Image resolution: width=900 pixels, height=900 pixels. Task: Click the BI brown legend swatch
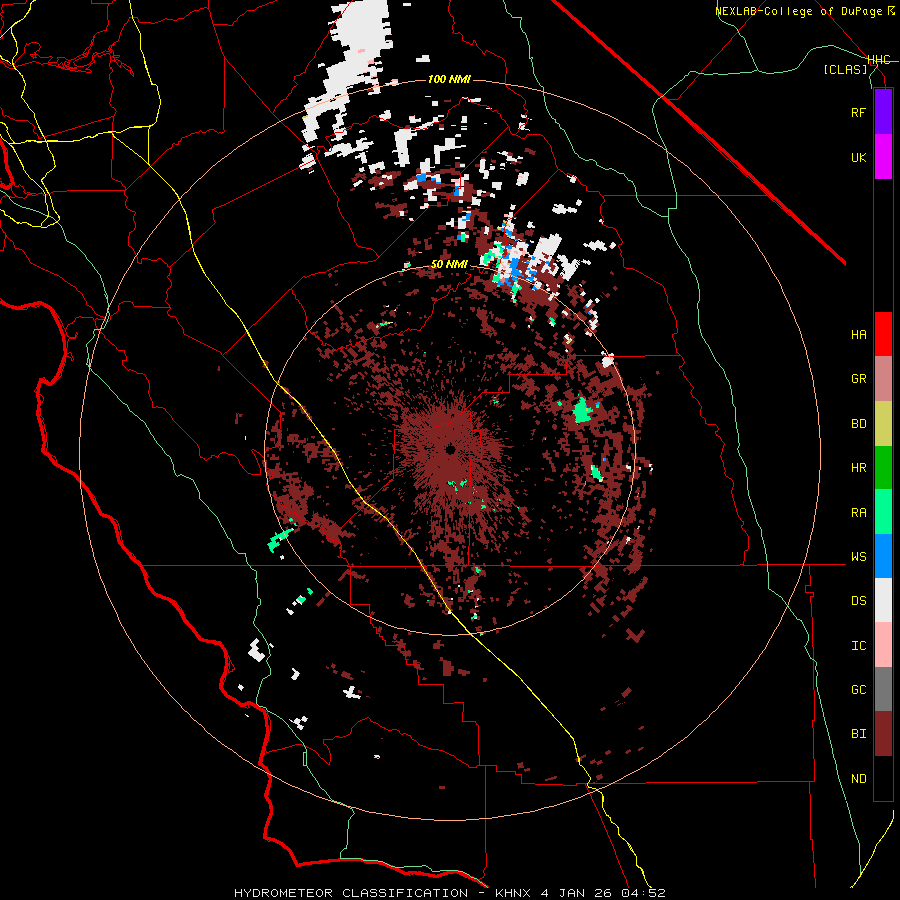pyautogui.click(x=883, y=734)
